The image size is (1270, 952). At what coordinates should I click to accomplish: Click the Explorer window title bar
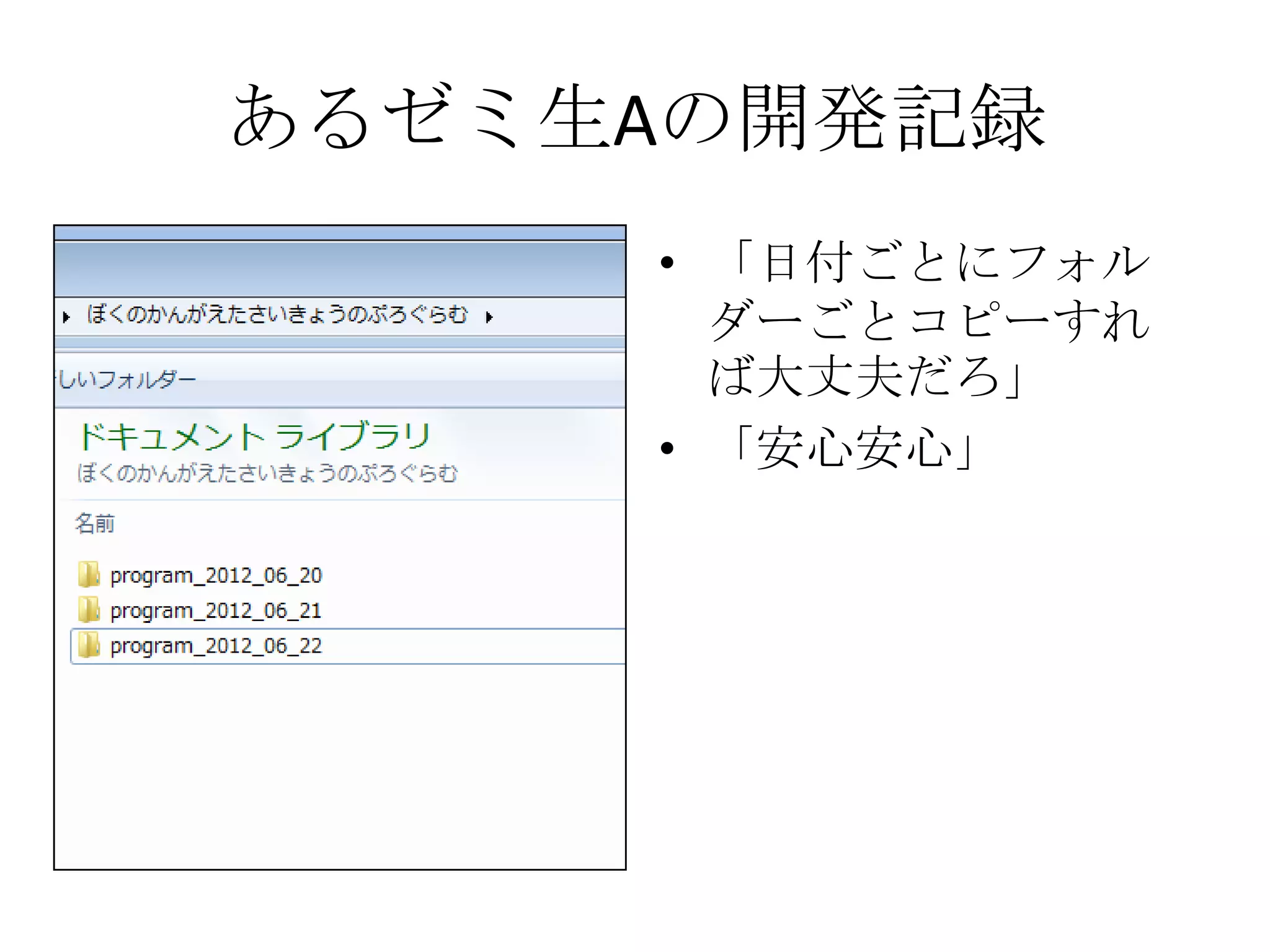[340, 268]
